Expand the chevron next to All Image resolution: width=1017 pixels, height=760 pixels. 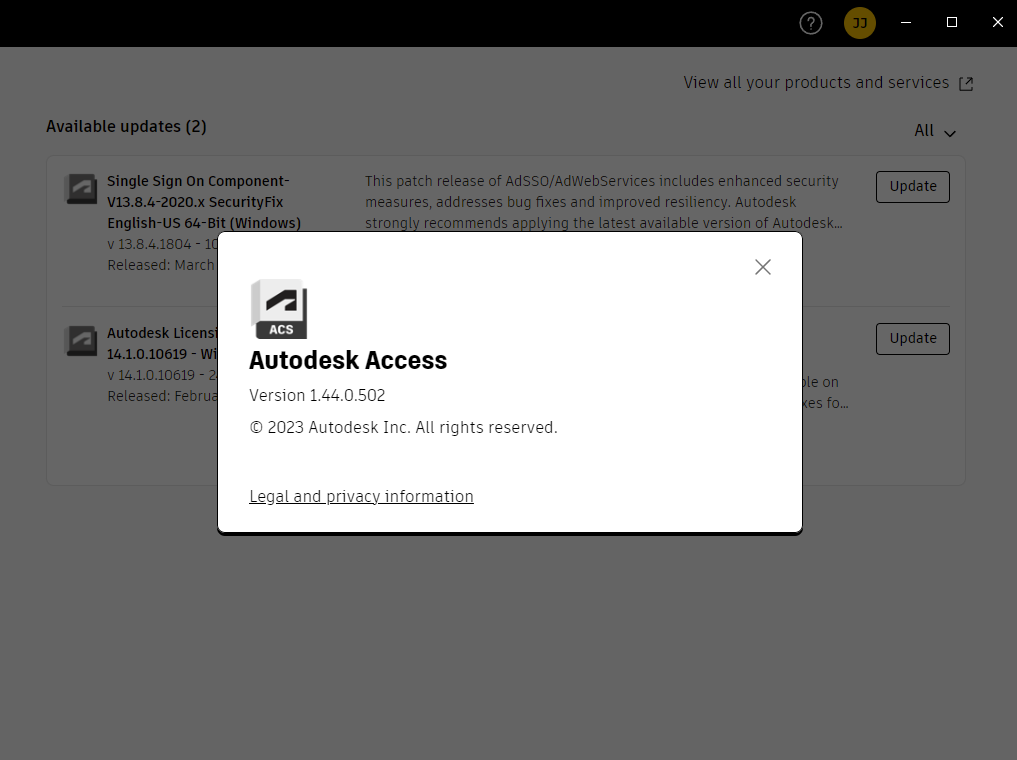click(950, 132)
